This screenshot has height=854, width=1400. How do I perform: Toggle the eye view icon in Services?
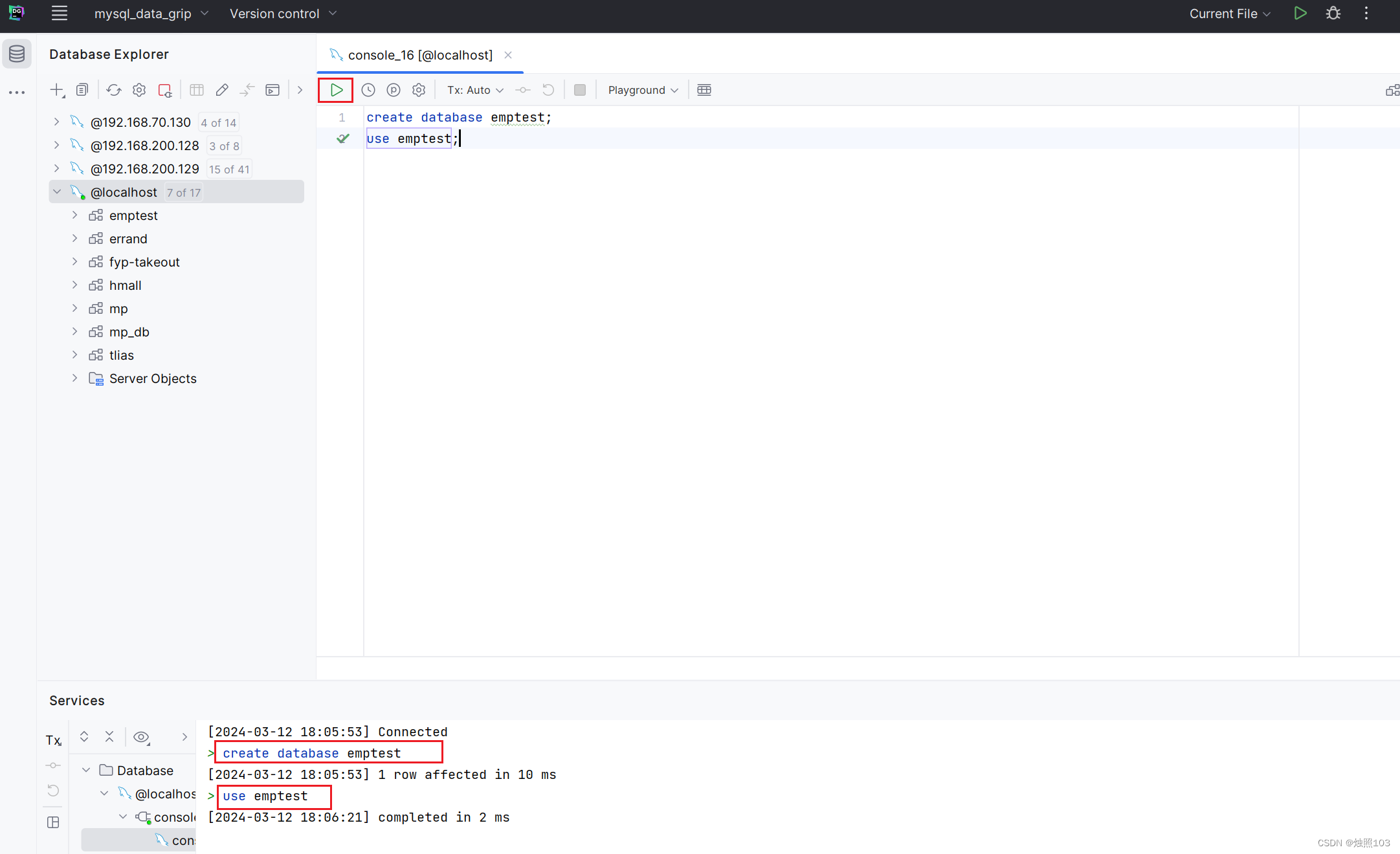[x=141, y=737]
